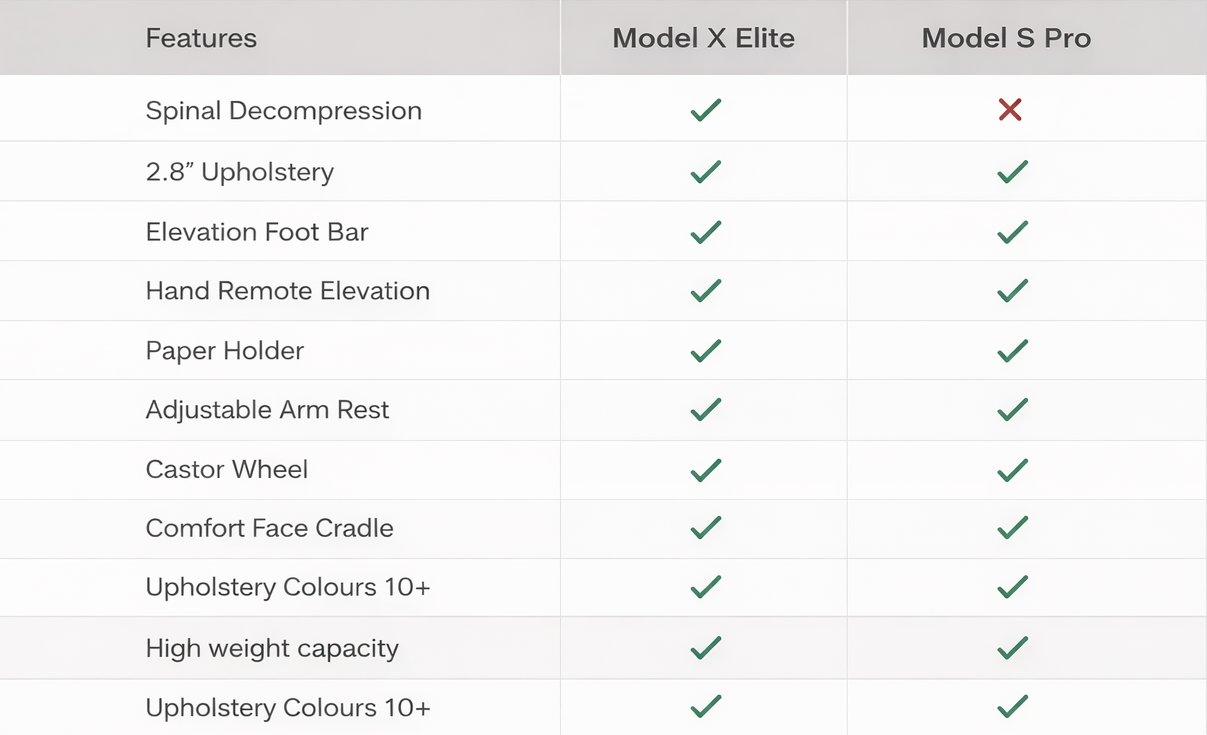Select Model S Pro checkmark for 2.8" Upholstery

click(x=1012, y=172)
